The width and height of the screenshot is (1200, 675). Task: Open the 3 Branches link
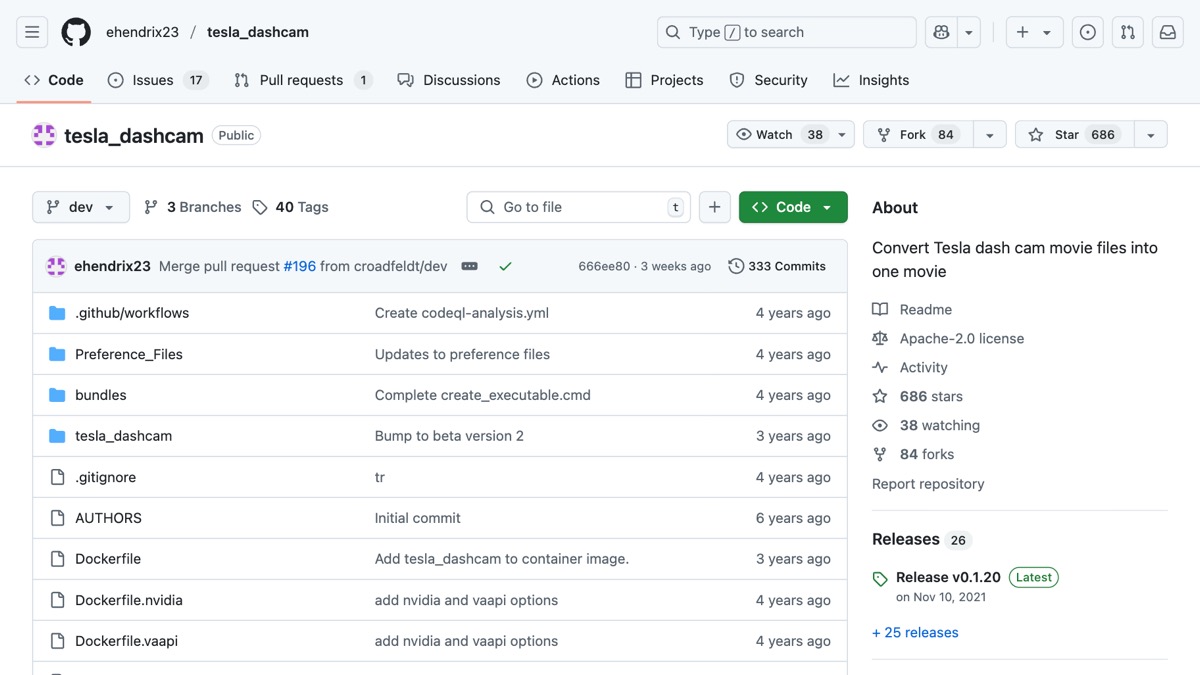coord(193,207)
